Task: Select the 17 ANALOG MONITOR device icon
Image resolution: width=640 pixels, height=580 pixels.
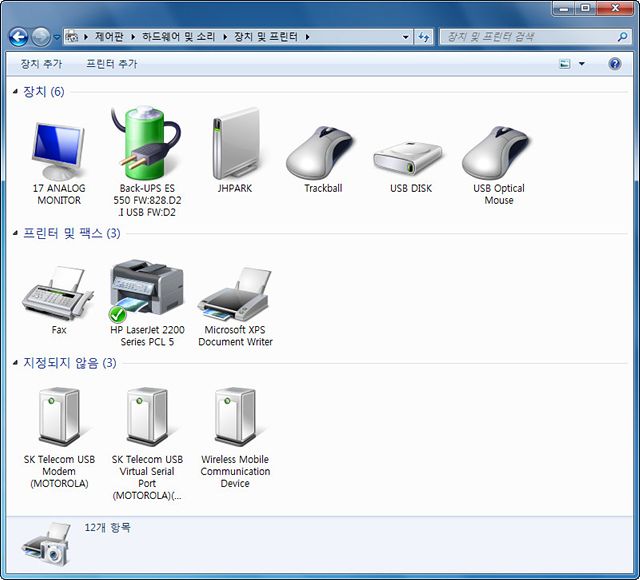Action: pos(59,151)
